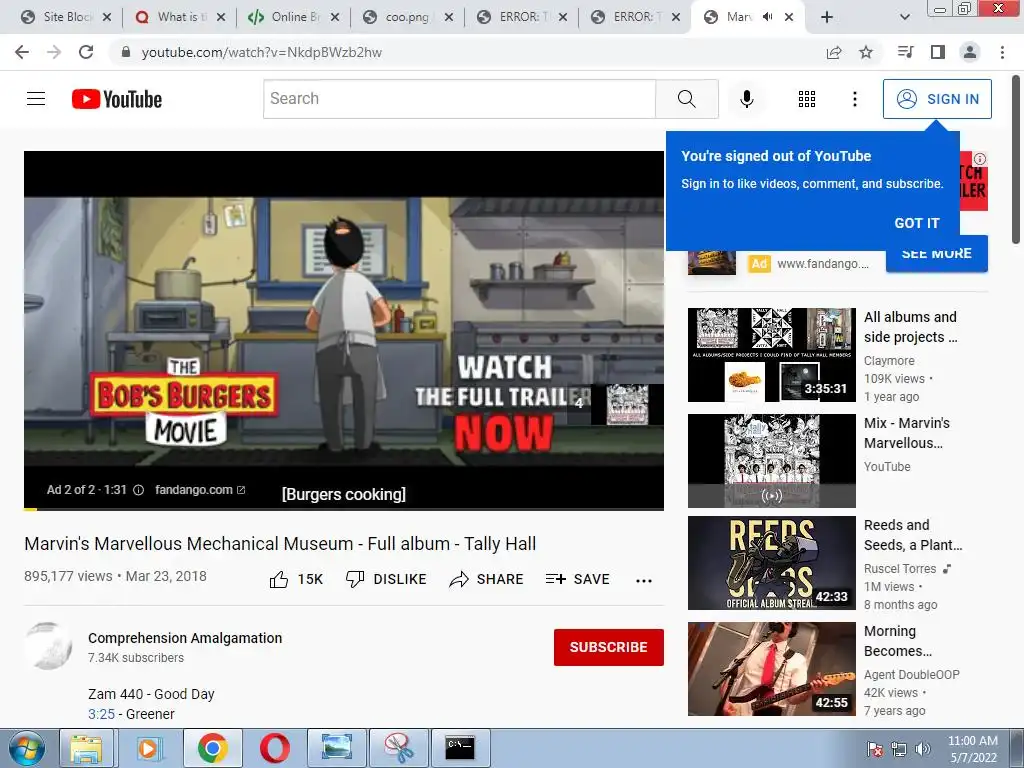Open the Ruscel Torres channel name
The image size is (1024, 768).
tap(900, 569)
